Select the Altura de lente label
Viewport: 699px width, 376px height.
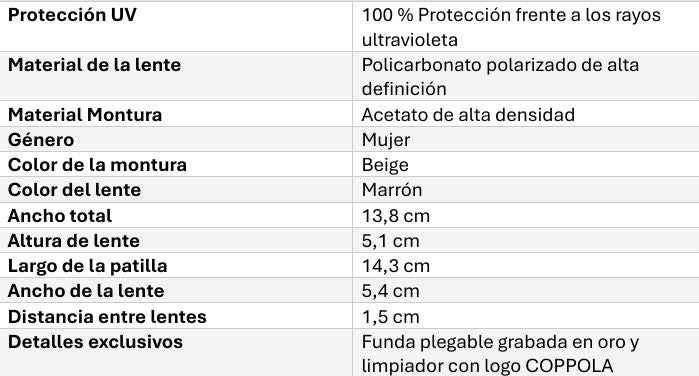74,241
